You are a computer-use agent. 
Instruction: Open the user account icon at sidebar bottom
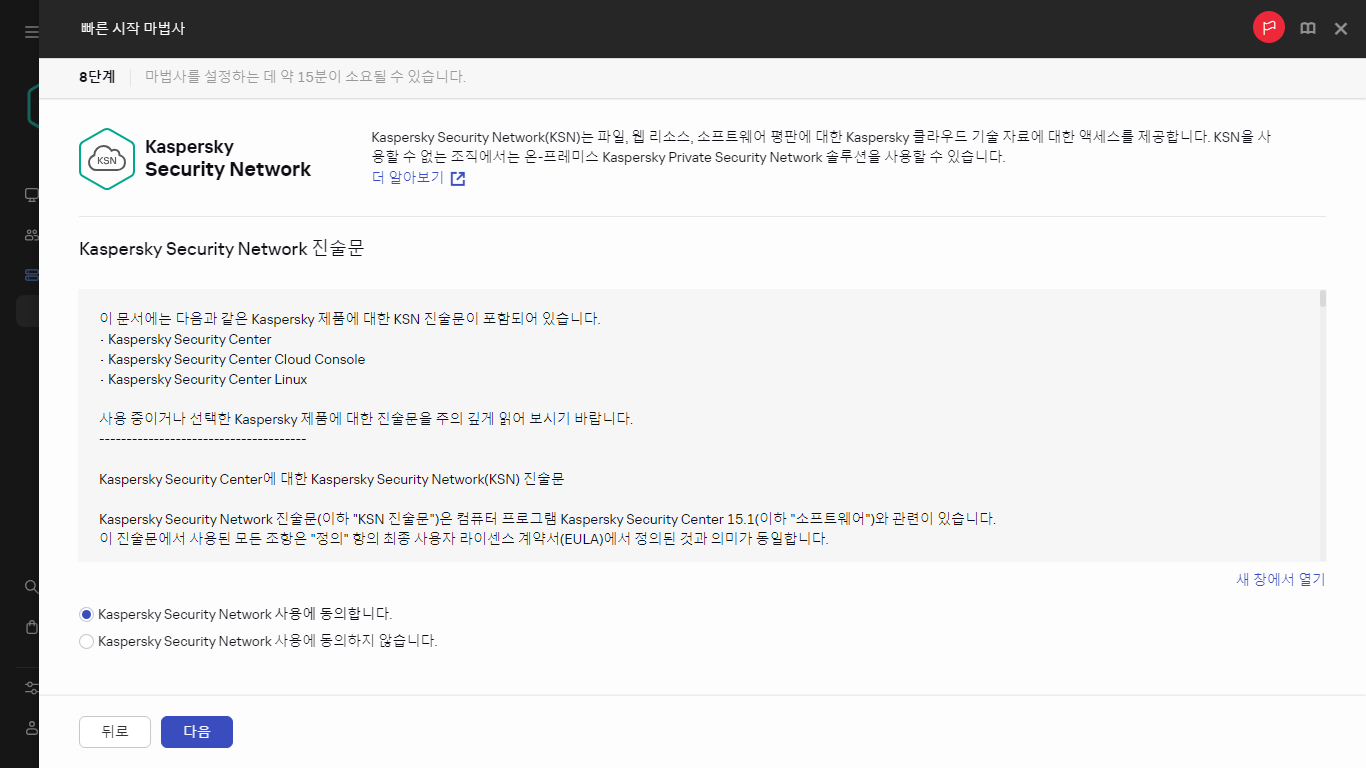(31, 728)
